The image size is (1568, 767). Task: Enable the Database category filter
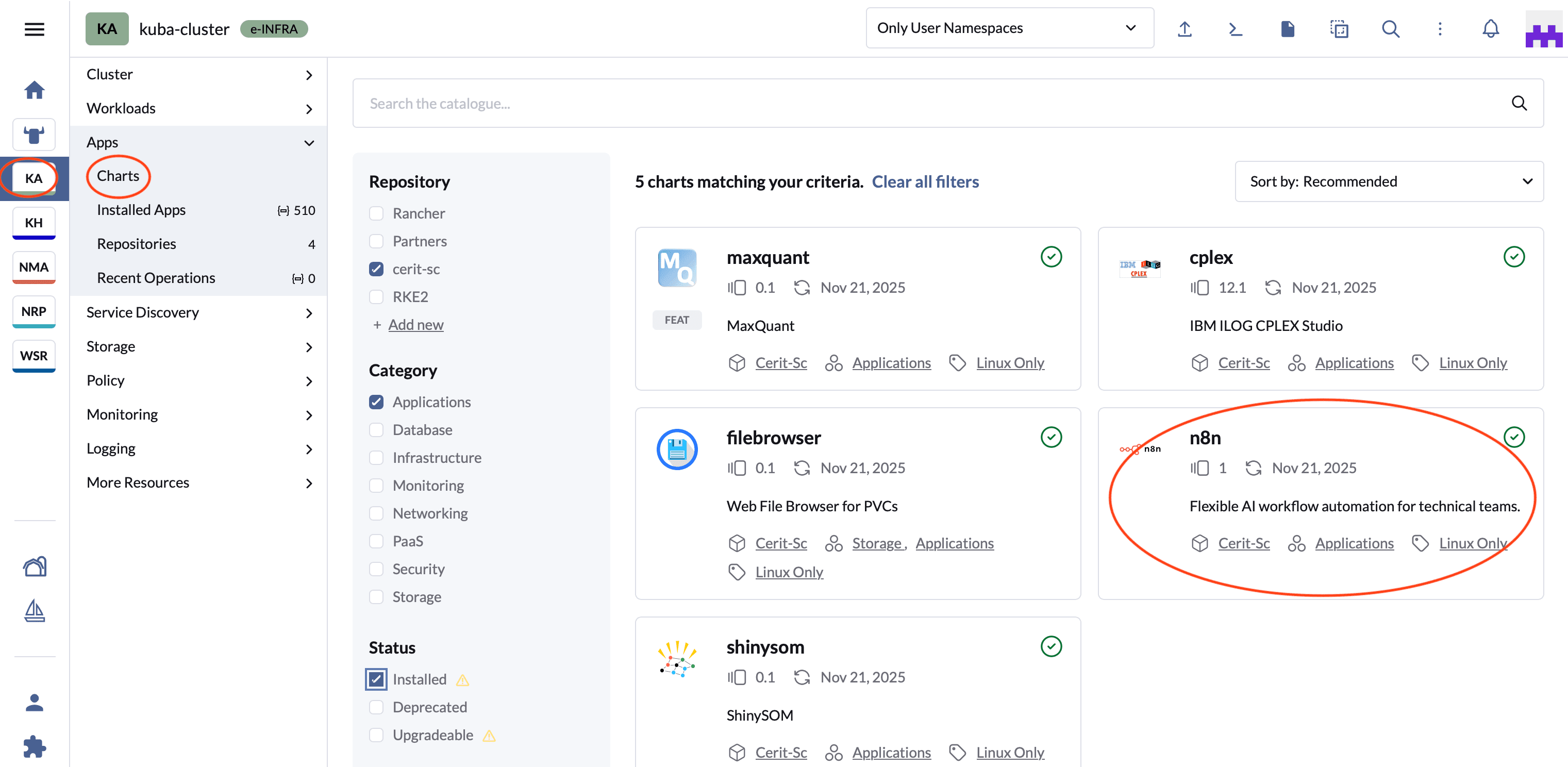pos(376,430)
